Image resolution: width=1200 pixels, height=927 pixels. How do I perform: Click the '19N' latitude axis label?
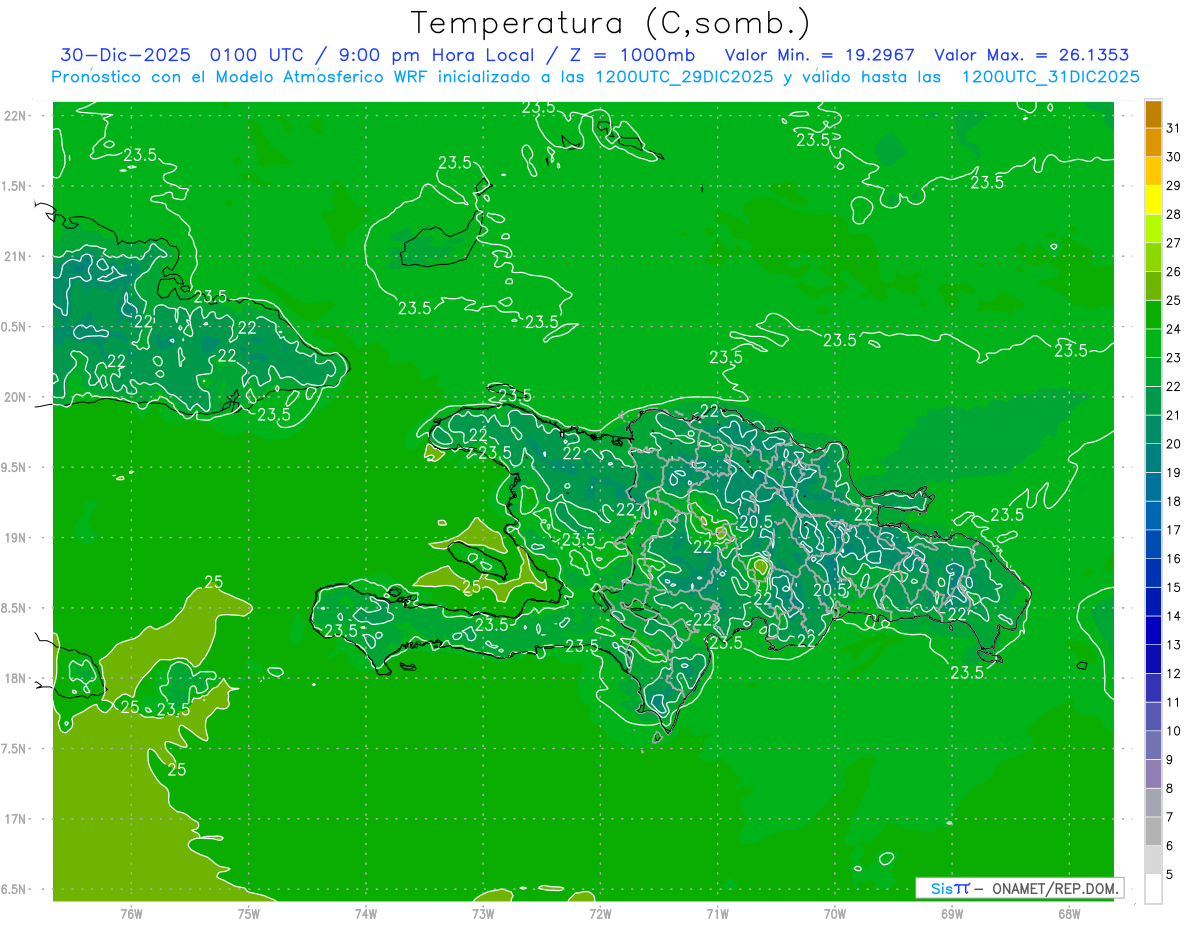(x=17, y=538)
